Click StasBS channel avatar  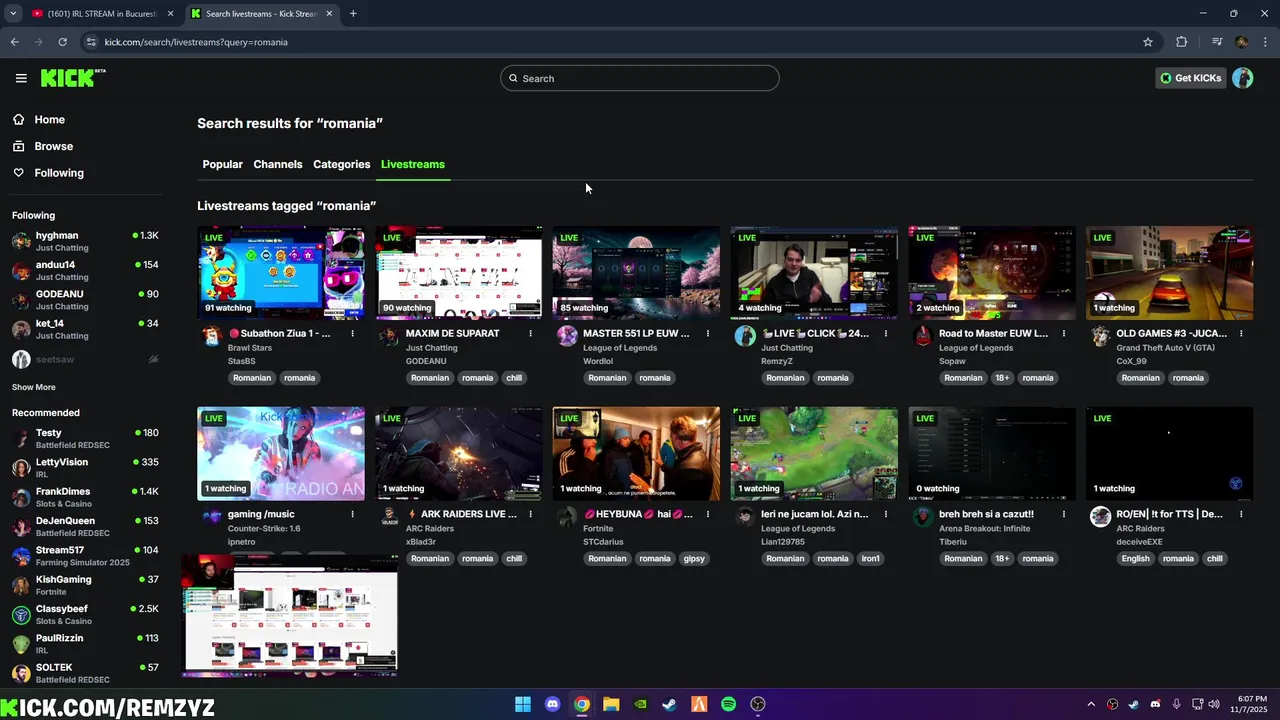pyautogui.click(x=211, y=336)
